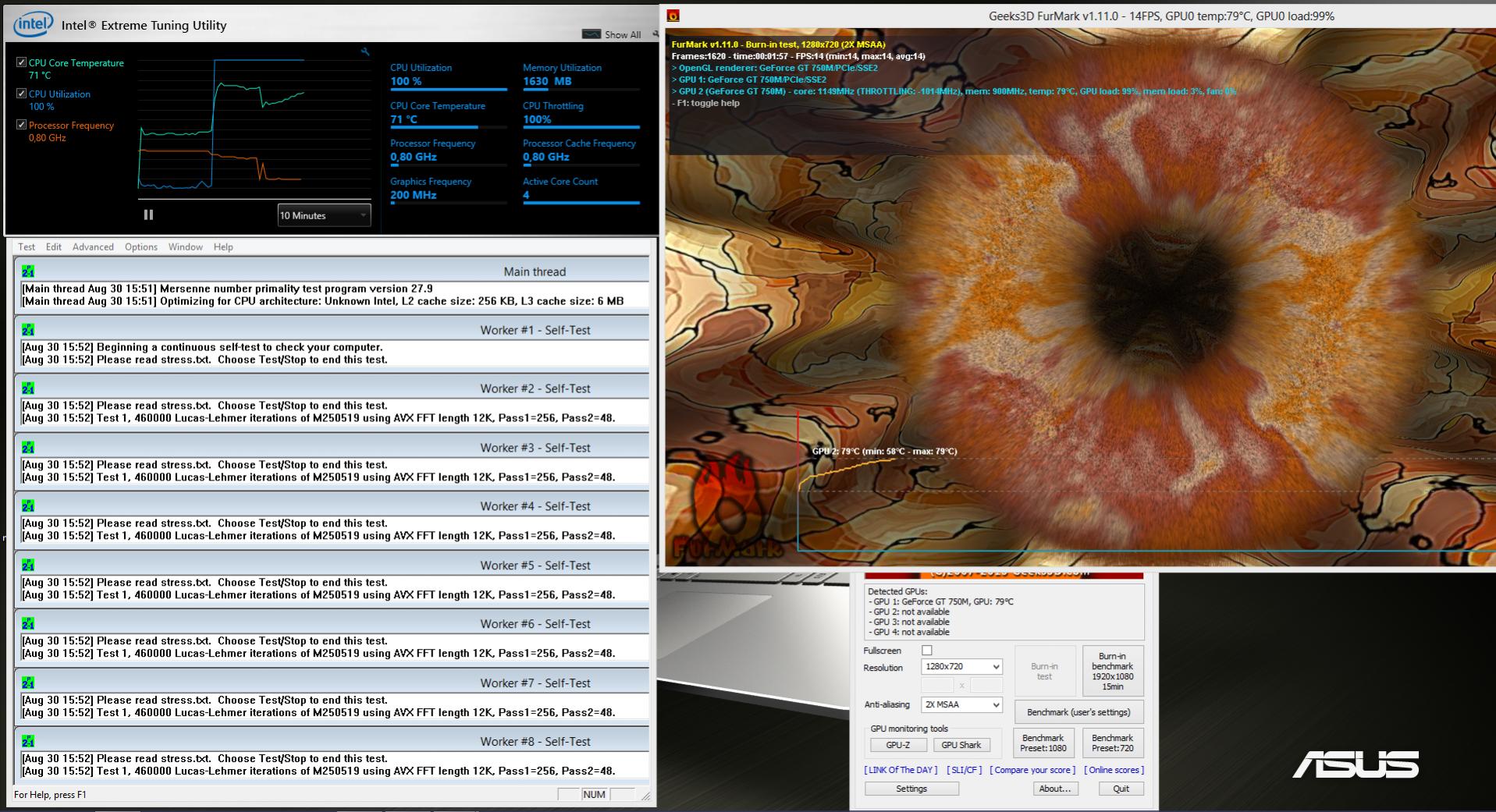Click 'GPU 1: GeForce GT 750M, GPU: 79°C' line
Screen dimensions: 1496x812
click(940, 601)
